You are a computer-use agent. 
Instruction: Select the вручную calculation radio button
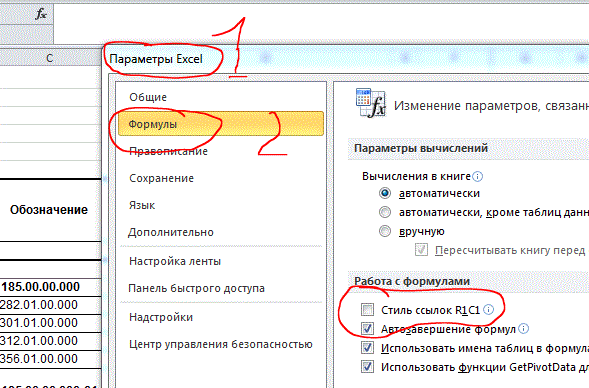pyautogui.click(x=385, y=231)
